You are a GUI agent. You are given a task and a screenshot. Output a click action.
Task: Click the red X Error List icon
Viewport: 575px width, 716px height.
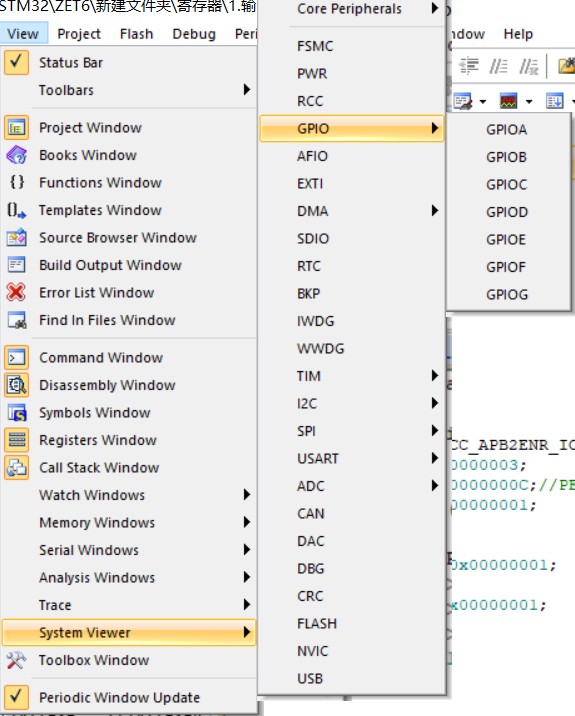tap(16, 292)
